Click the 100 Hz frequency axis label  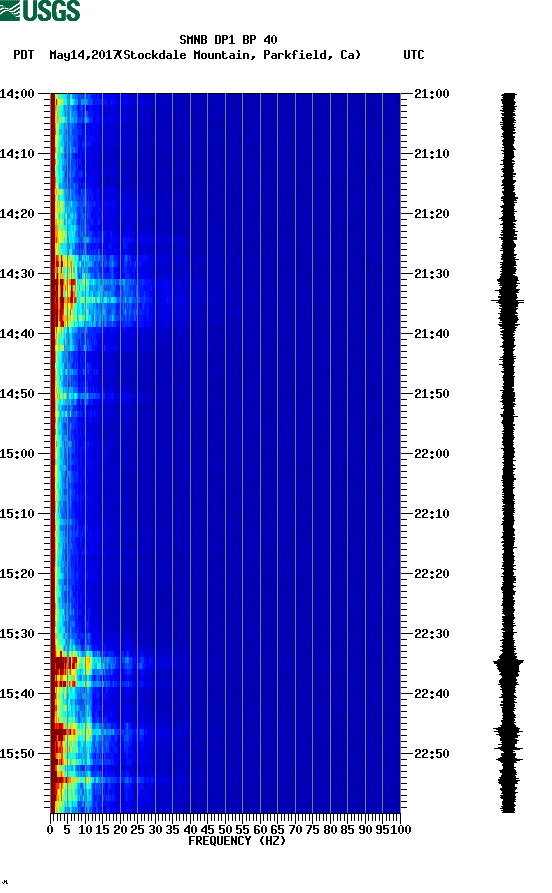[x=401, y=830]
